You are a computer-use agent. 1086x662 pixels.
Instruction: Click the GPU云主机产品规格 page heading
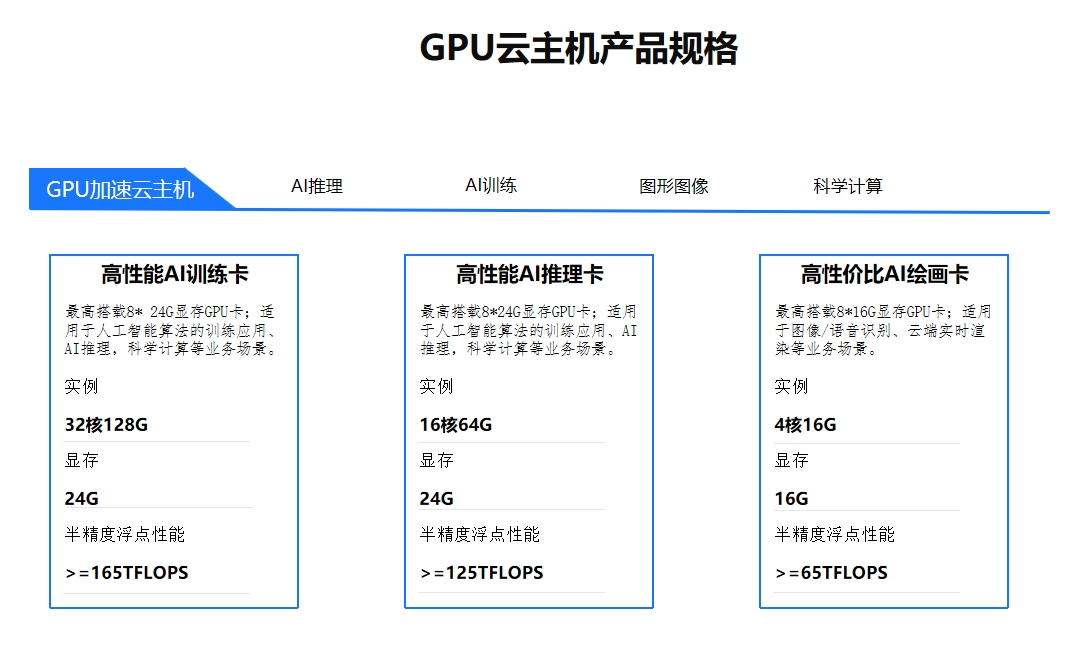(x=579, y=48)
